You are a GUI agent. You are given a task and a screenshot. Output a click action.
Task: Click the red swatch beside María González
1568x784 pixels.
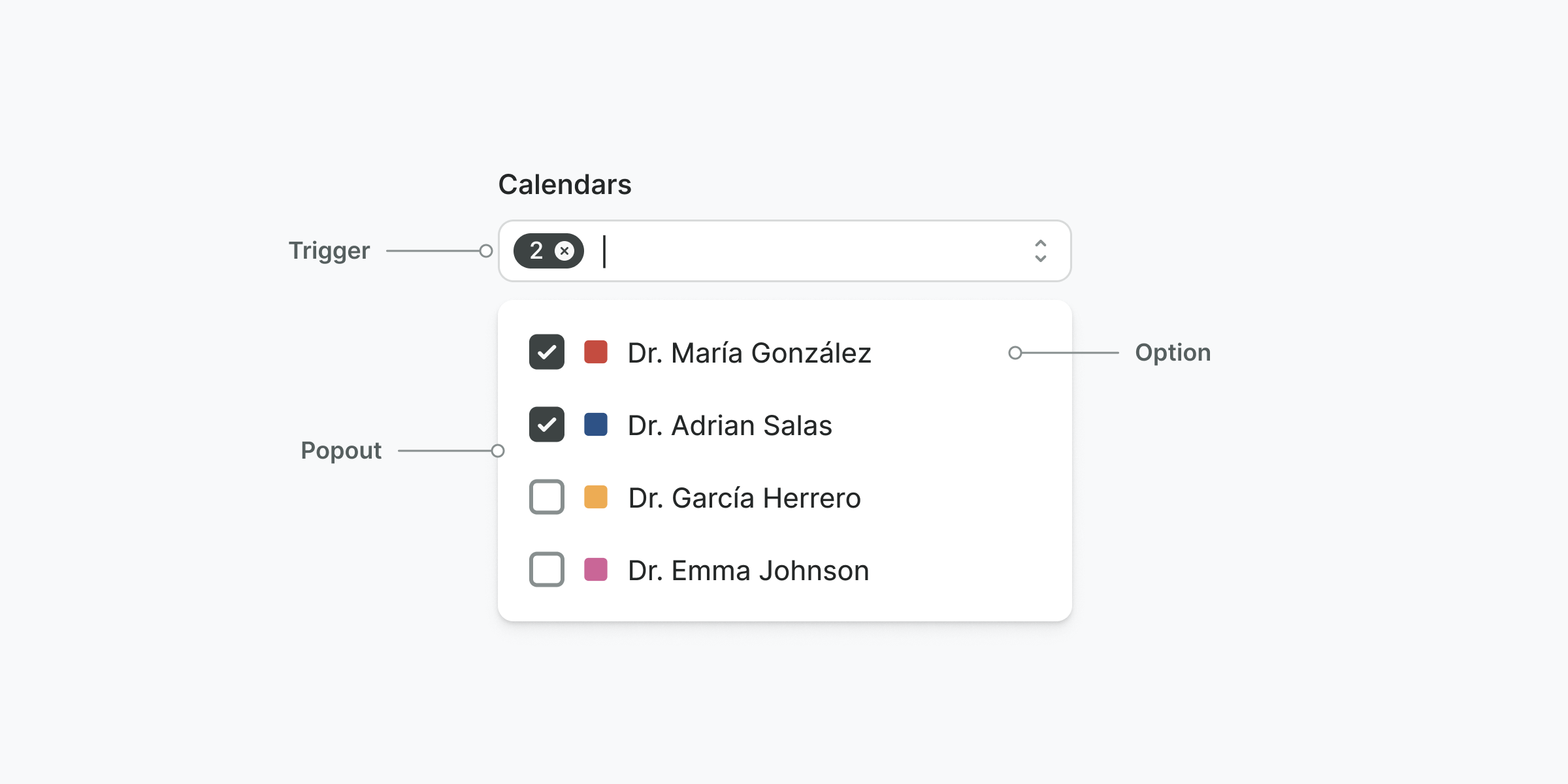click(596, 352)
